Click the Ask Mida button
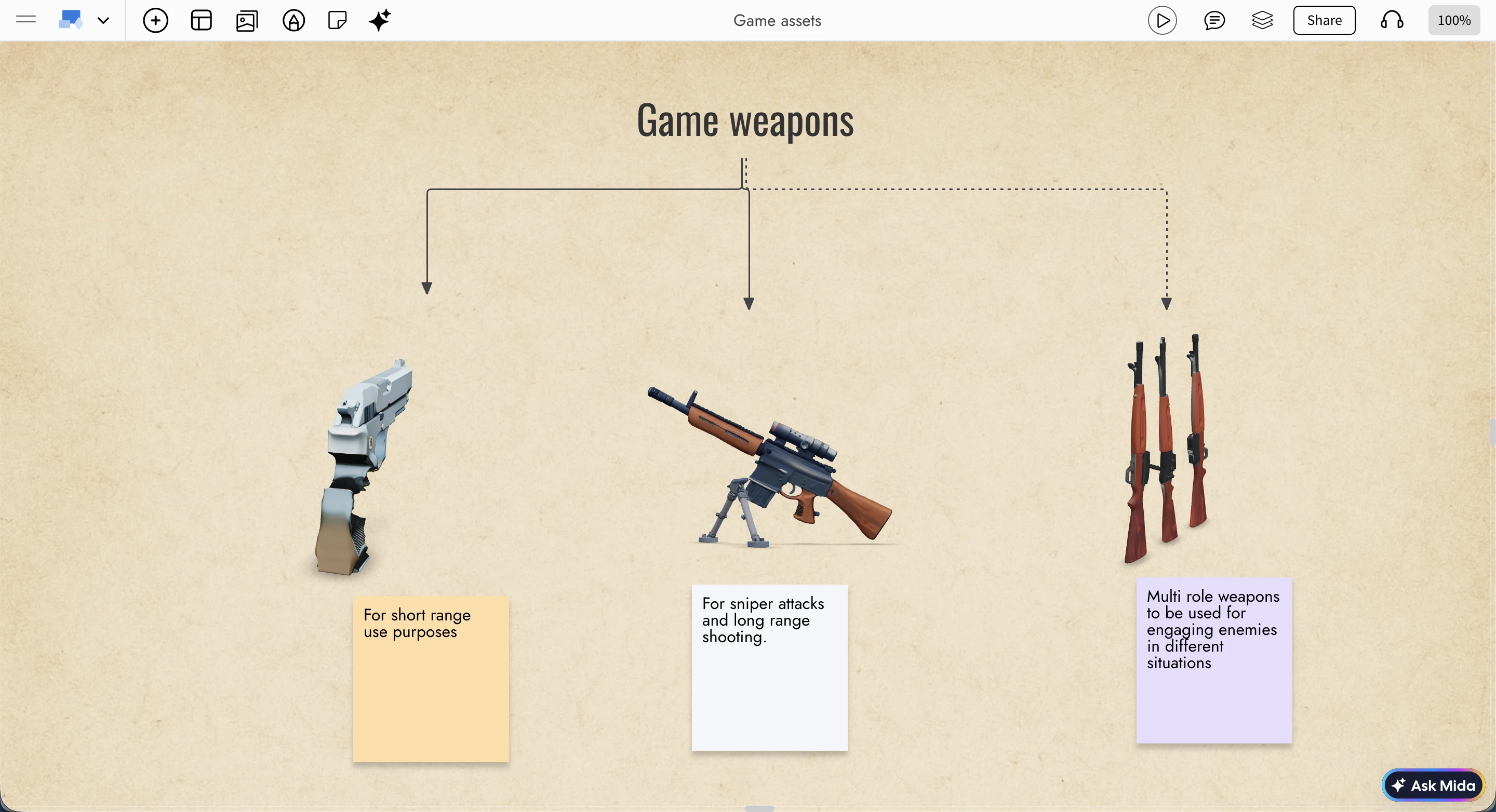This screenshot has height=812, width=1496. pos(1433,784)
